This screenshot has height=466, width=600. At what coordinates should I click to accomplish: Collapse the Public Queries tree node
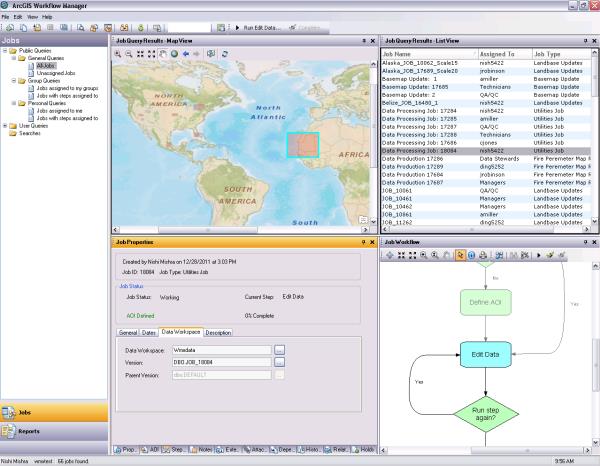(x=5, y=51)
